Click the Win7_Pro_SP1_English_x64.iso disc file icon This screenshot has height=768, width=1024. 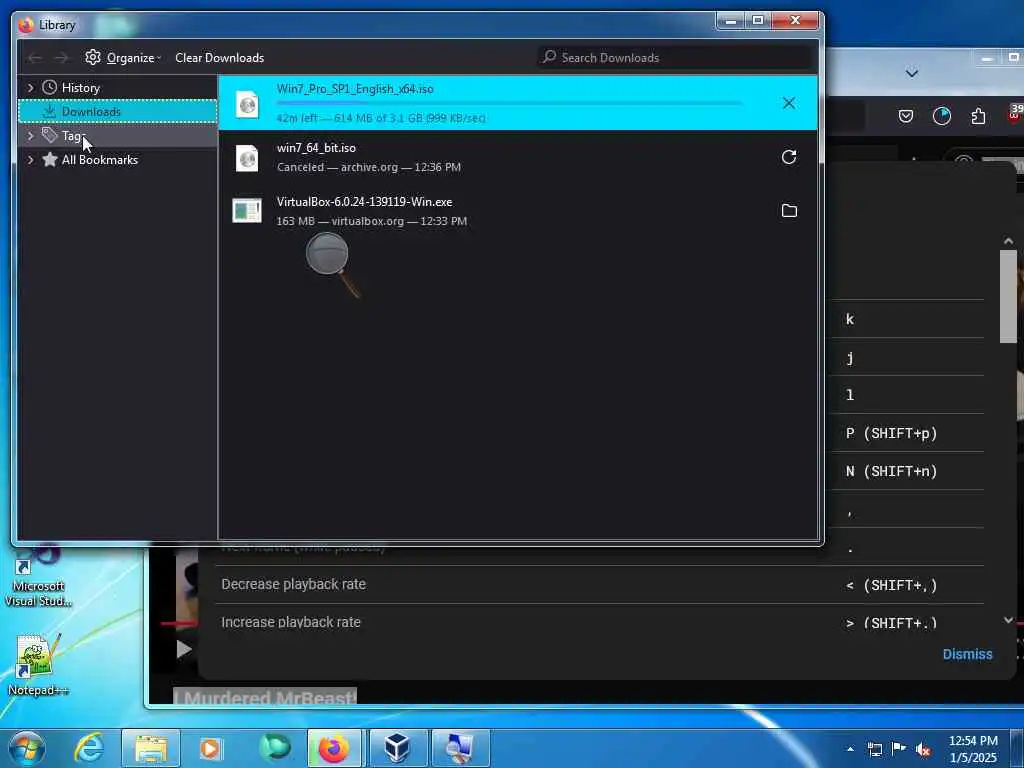247,104
